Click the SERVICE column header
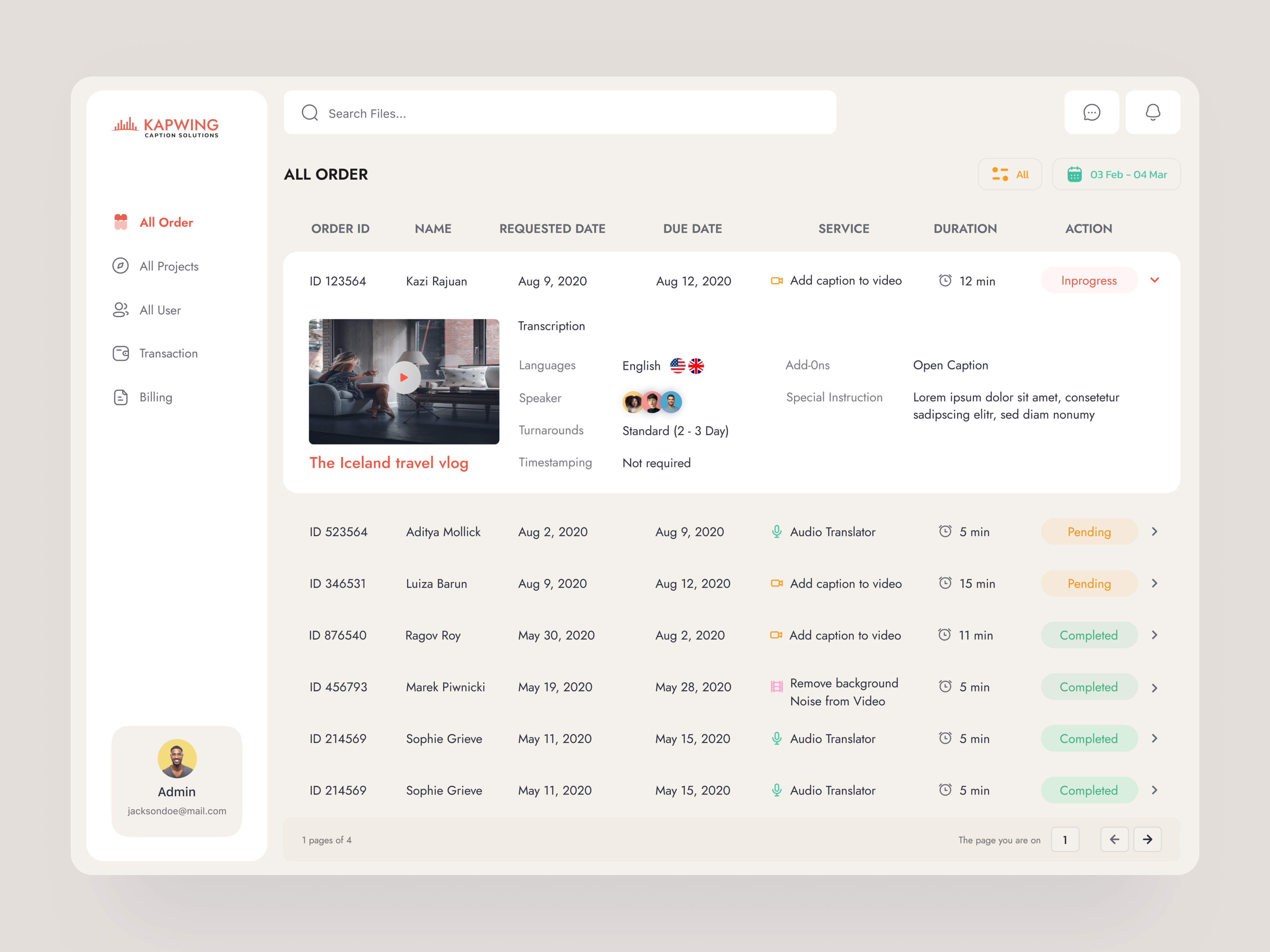 843,228
